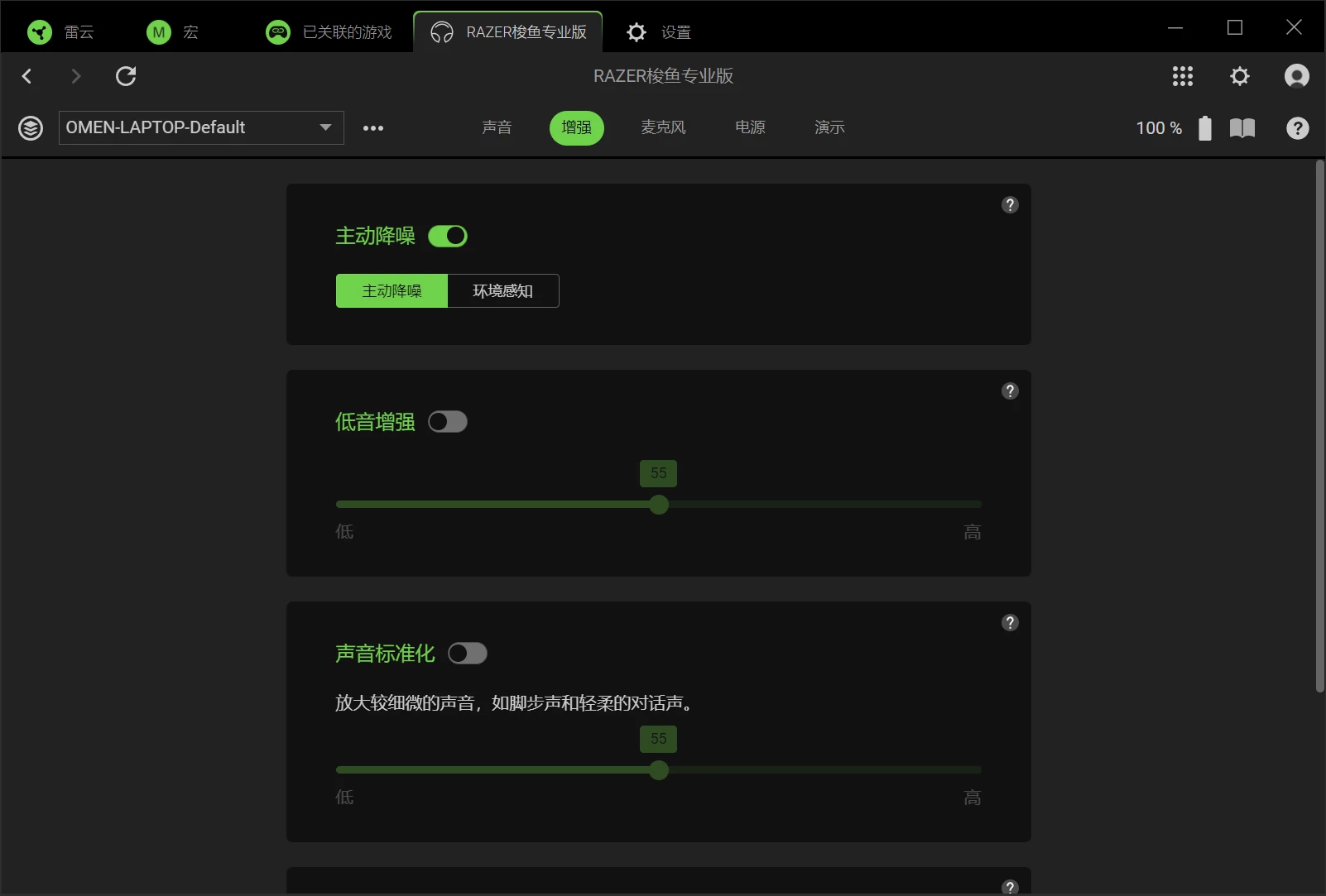Viewport: 1326px width, 896px height.
Task: Show help for the 低音增强 panel
Action: pyautogui.click(x=1010, y=391)
